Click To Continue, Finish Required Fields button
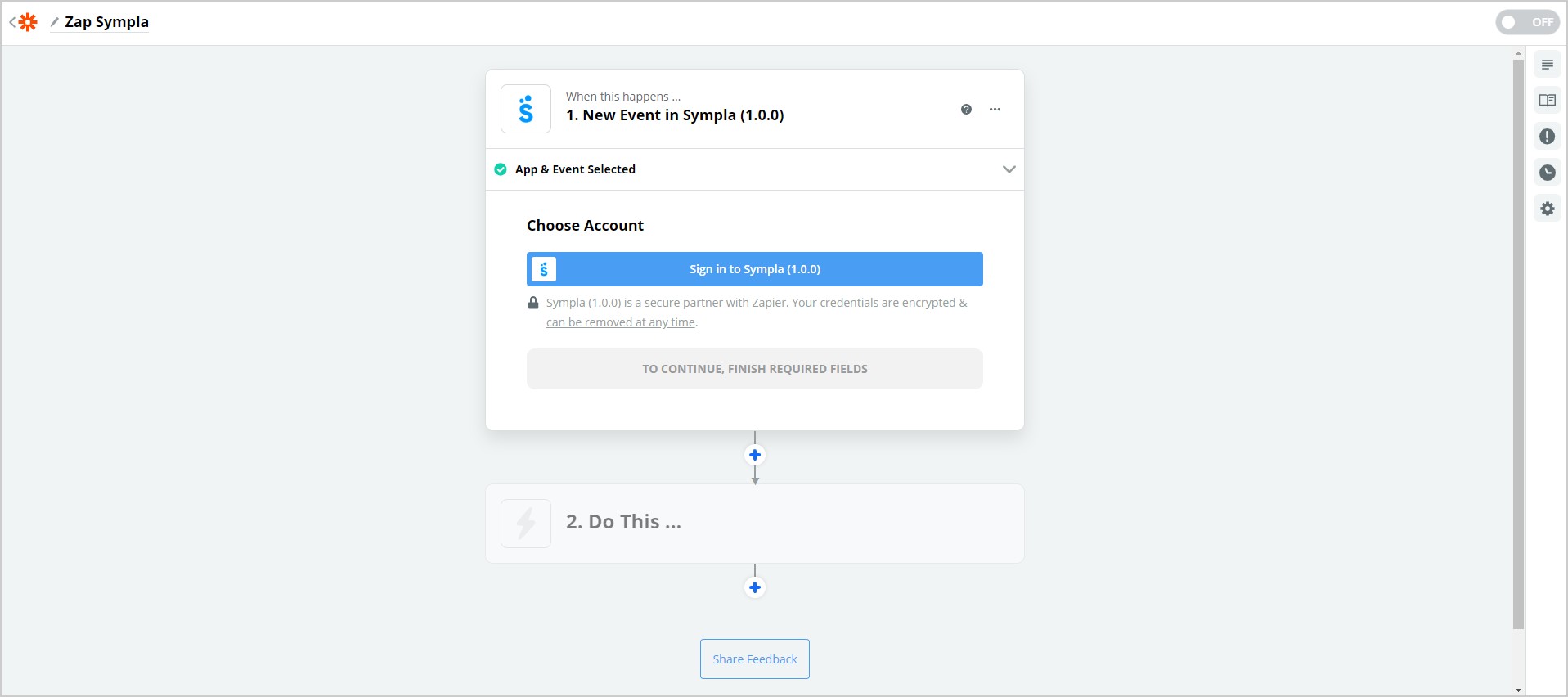The height and width of the screenshot is (697, 1568). pos(755,369)
